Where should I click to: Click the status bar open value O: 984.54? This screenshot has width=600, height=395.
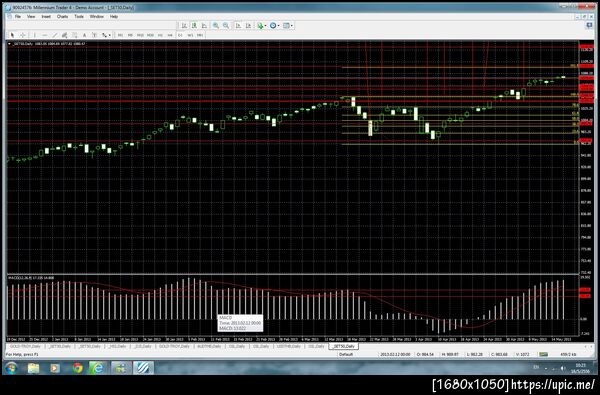[x=425, y=354]
